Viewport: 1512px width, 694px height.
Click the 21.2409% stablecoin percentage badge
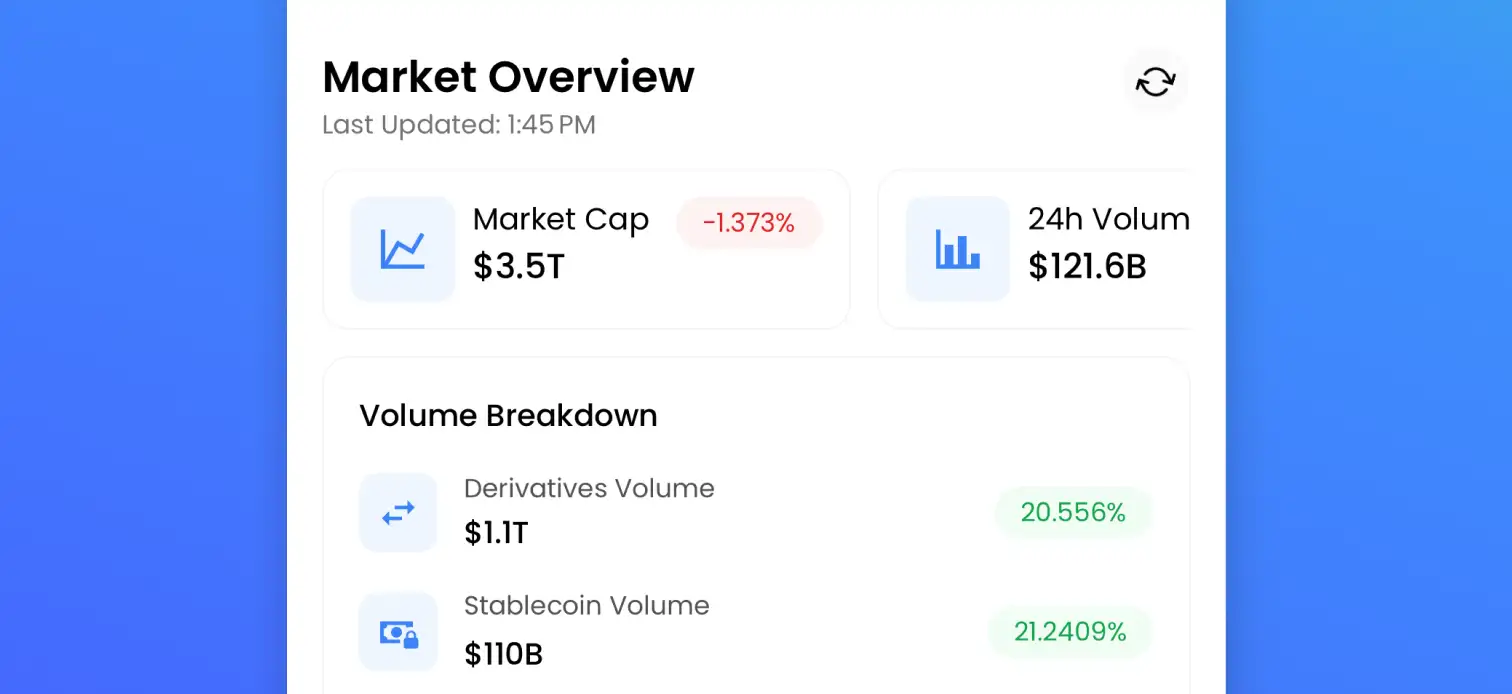1069,632
